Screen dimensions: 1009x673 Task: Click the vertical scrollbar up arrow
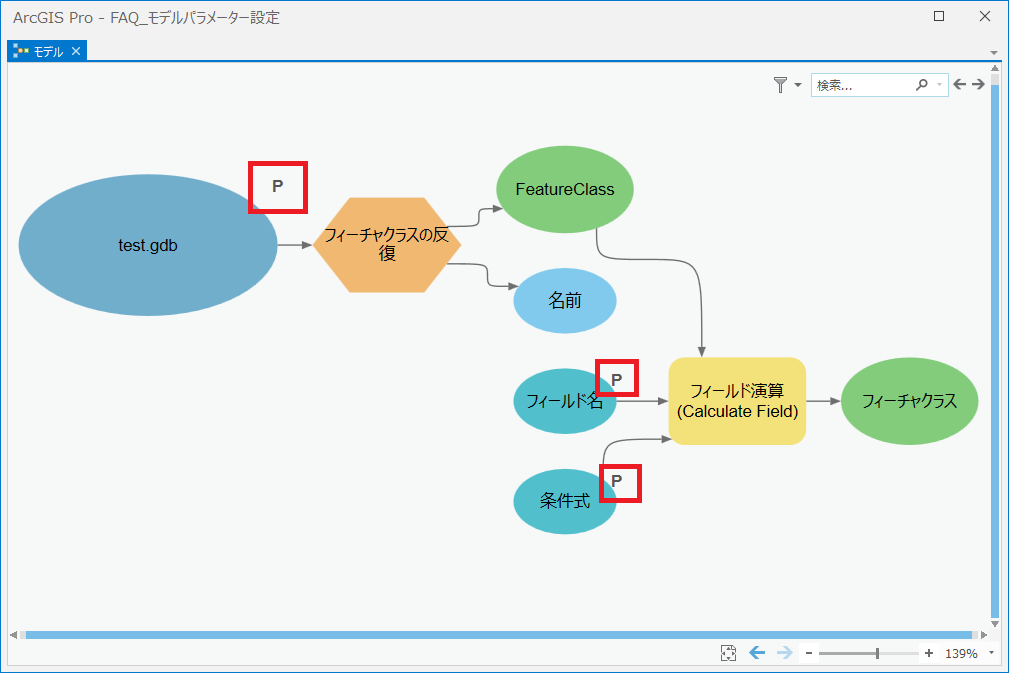tap(995, 68)
